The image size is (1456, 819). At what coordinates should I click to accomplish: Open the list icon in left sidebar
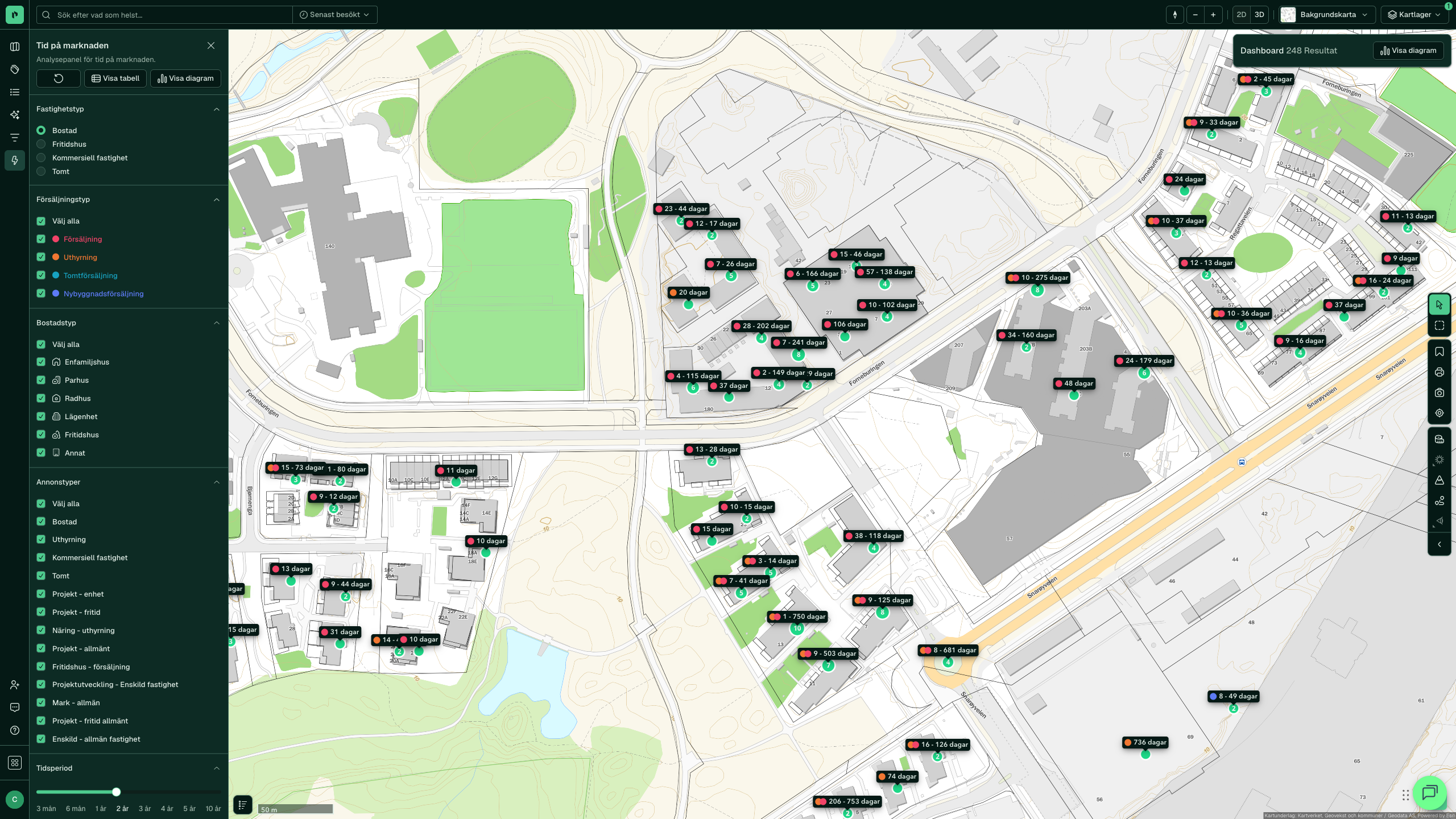click(x=15, y=92)
